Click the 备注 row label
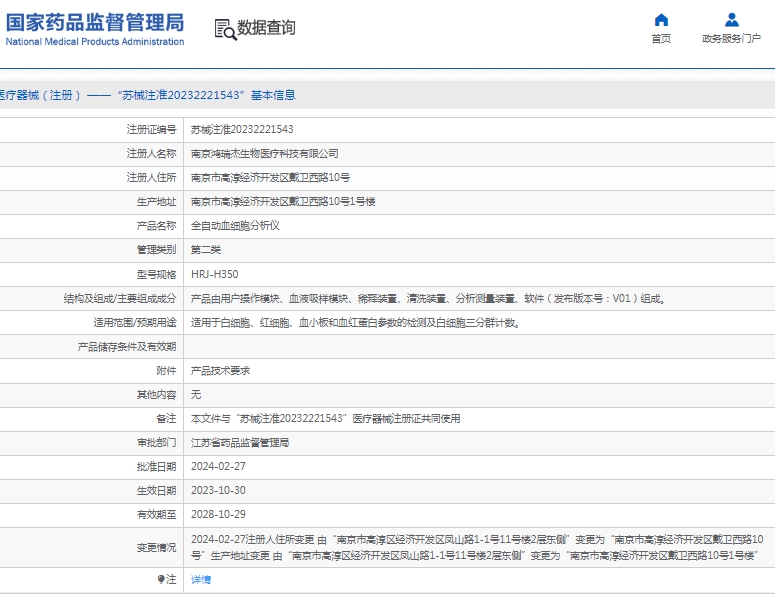The height and width of the screenshot is (598, 775). coord(166,419)
